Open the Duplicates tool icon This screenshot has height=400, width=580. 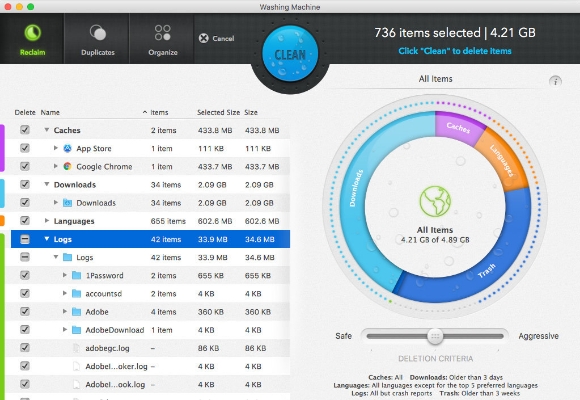tap(98, 33)
